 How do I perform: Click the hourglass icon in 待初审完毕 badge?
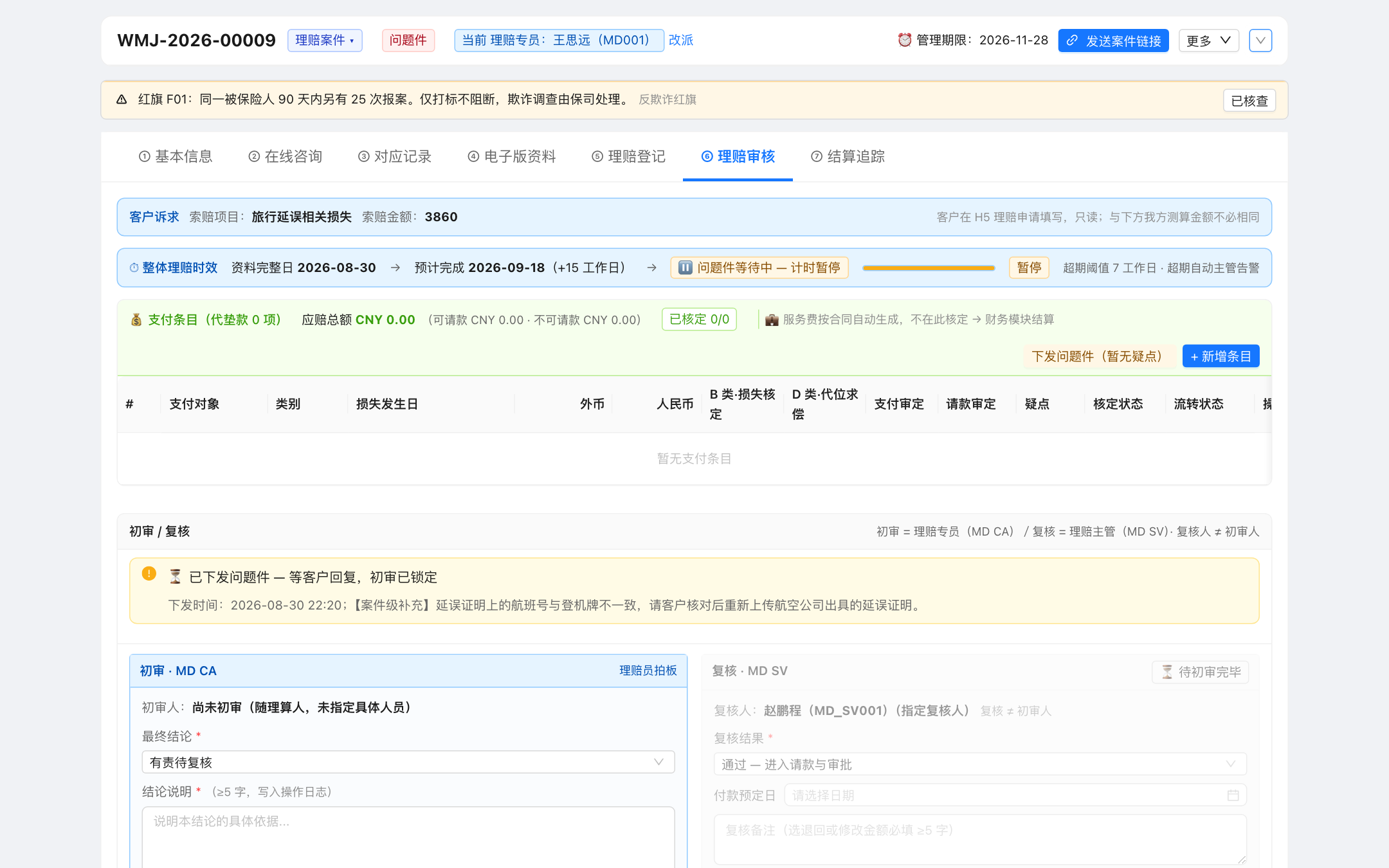click(x=1167, y=672)
